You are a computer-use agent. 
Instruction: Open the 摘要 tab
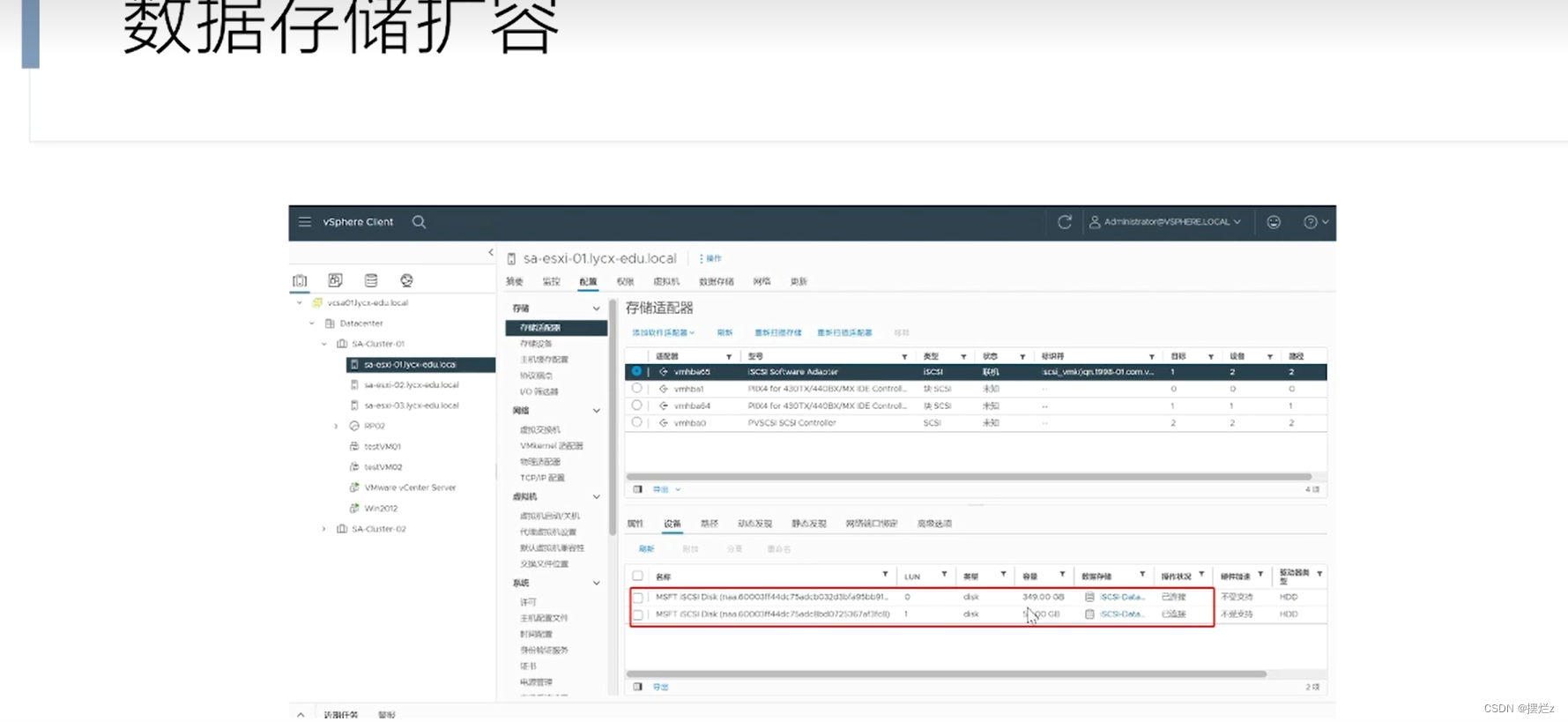click(515, 281)
